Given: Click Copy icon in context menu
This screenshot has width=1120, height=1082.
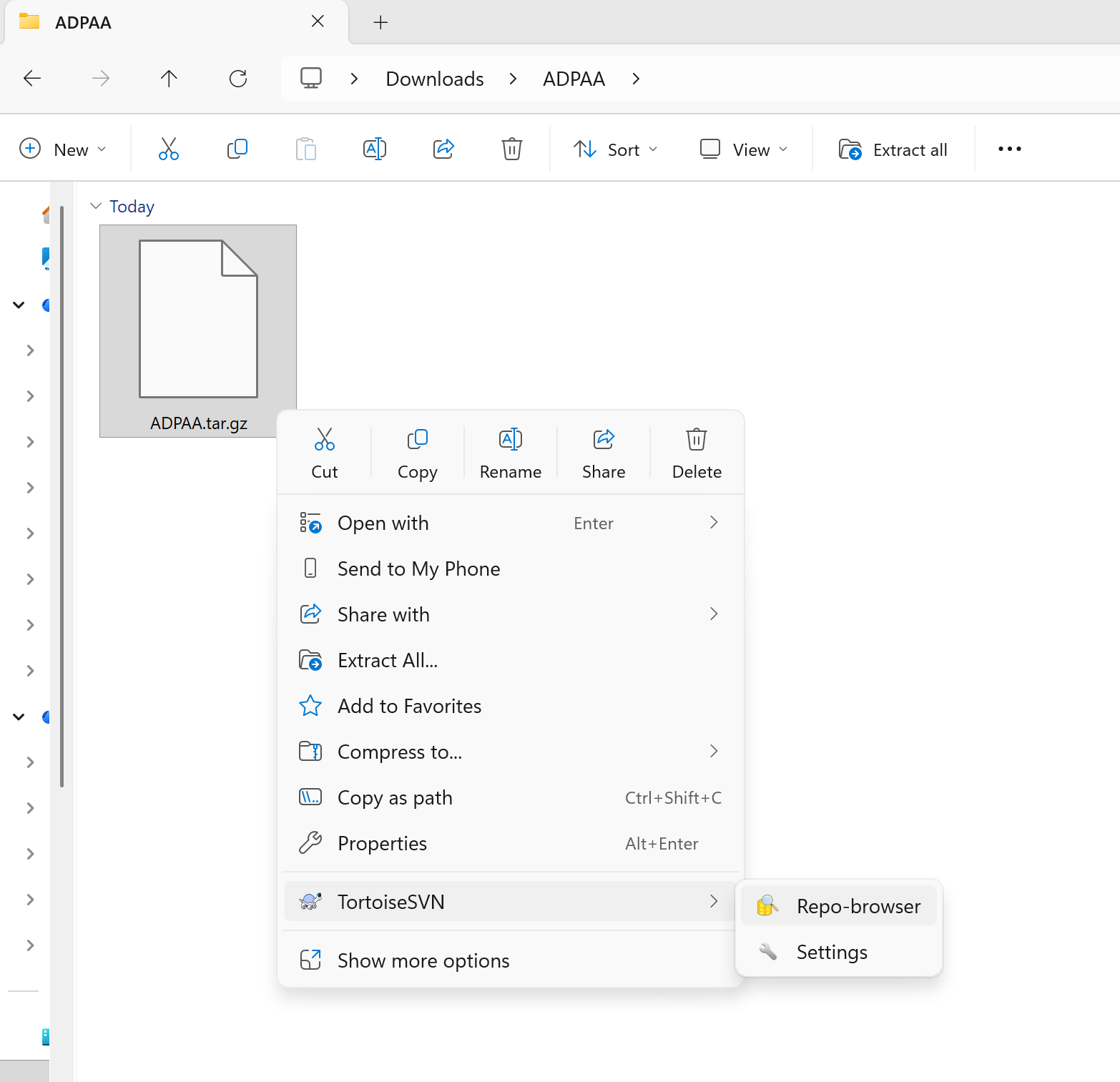Looking at the screenshot, I should [417, 440].
